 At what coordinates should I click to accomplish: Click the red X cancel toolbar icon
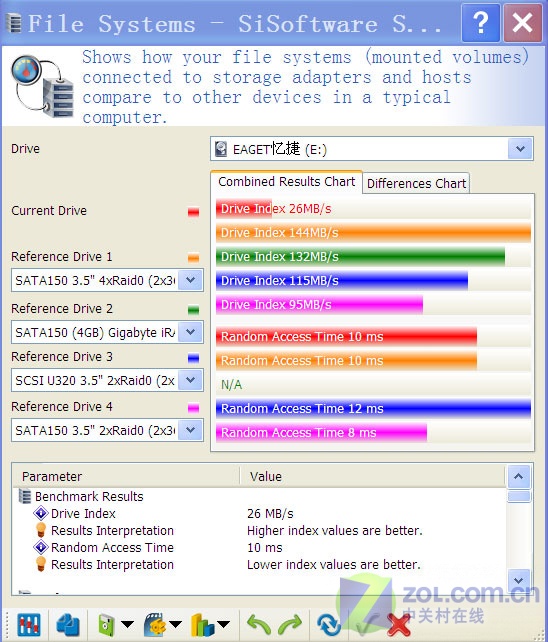tap(398, 625)
